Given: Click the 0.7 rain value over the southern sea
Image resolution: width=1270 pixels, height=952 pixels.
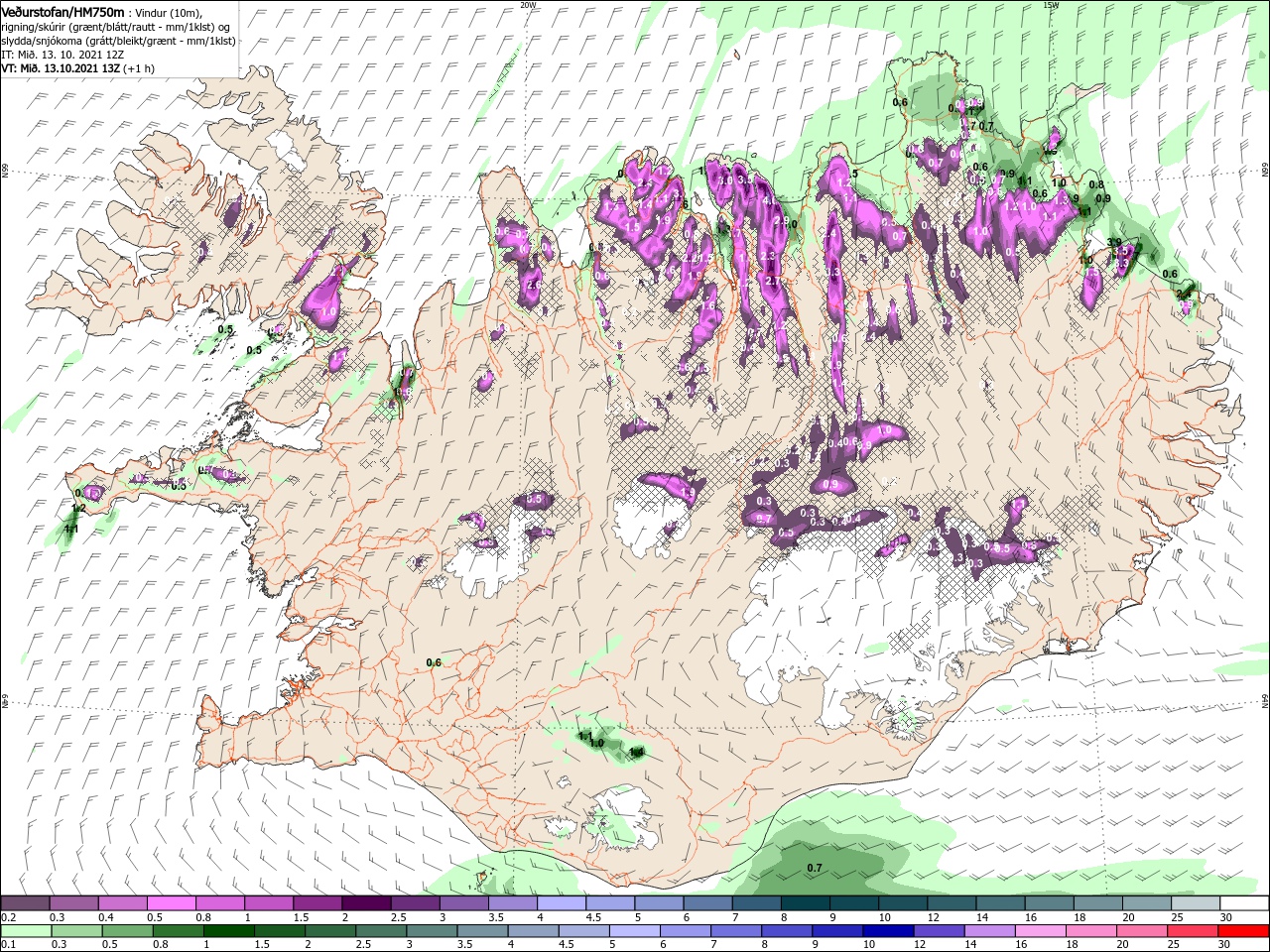Looking at the screenshot, I should pos(815,868).
